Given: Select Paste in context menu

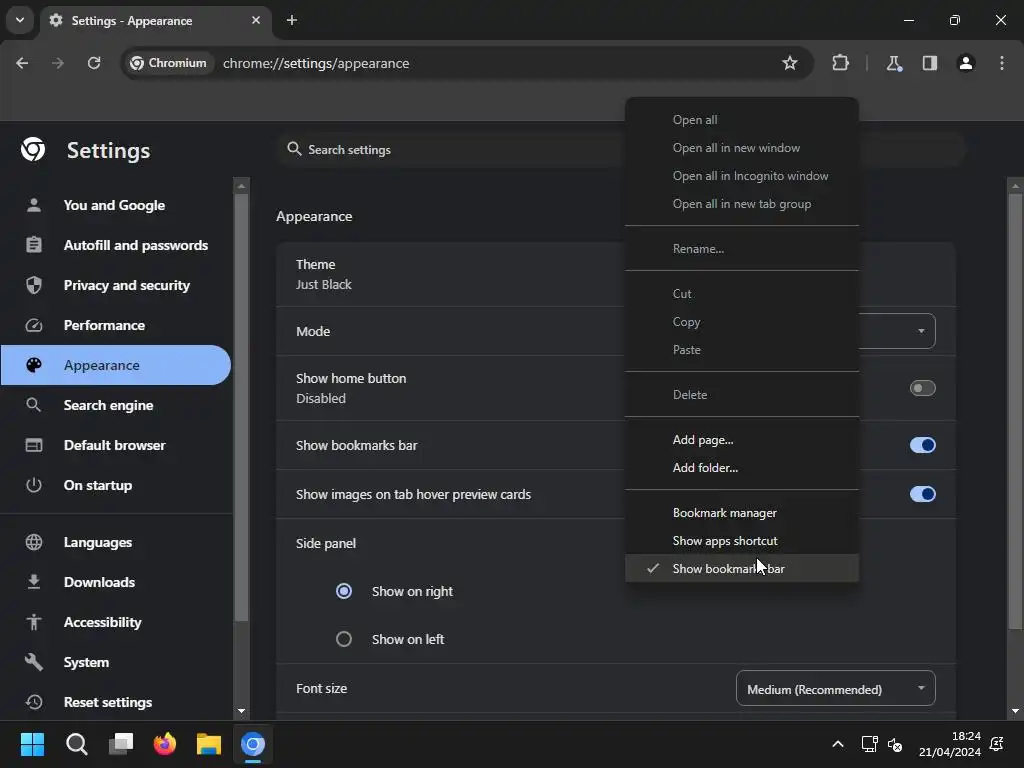Looking at the screenshot, I should 742,350.
